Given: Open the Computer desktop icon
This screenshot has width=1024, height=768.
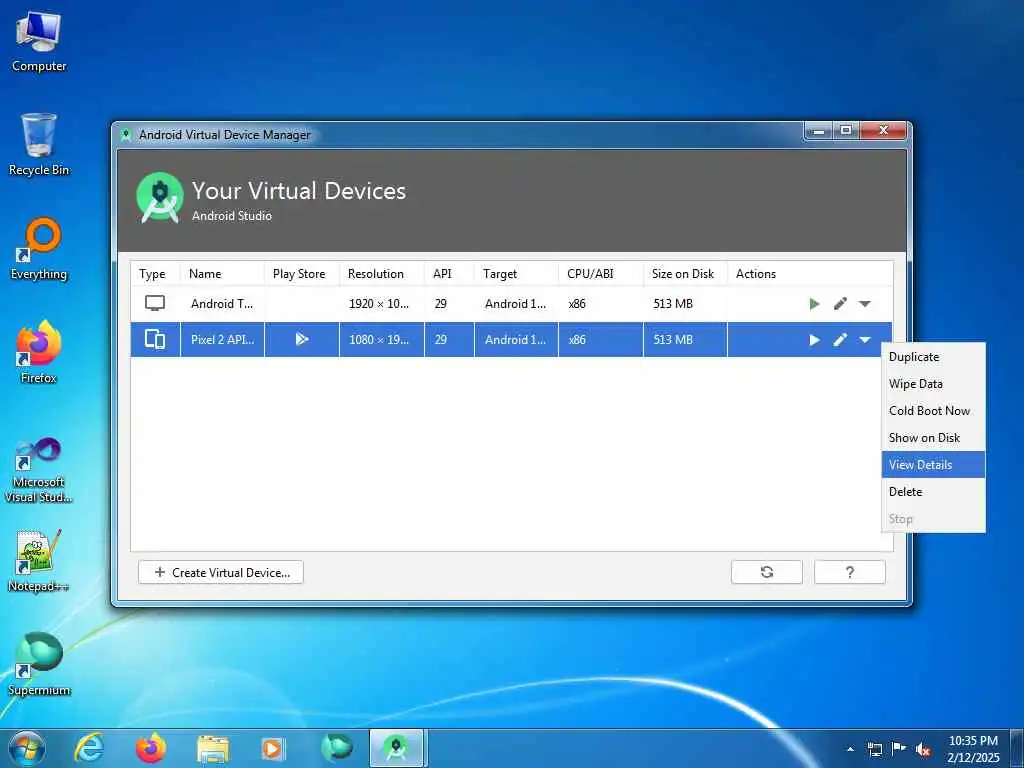Looking at the screenshot, I should tap(39, 42).
